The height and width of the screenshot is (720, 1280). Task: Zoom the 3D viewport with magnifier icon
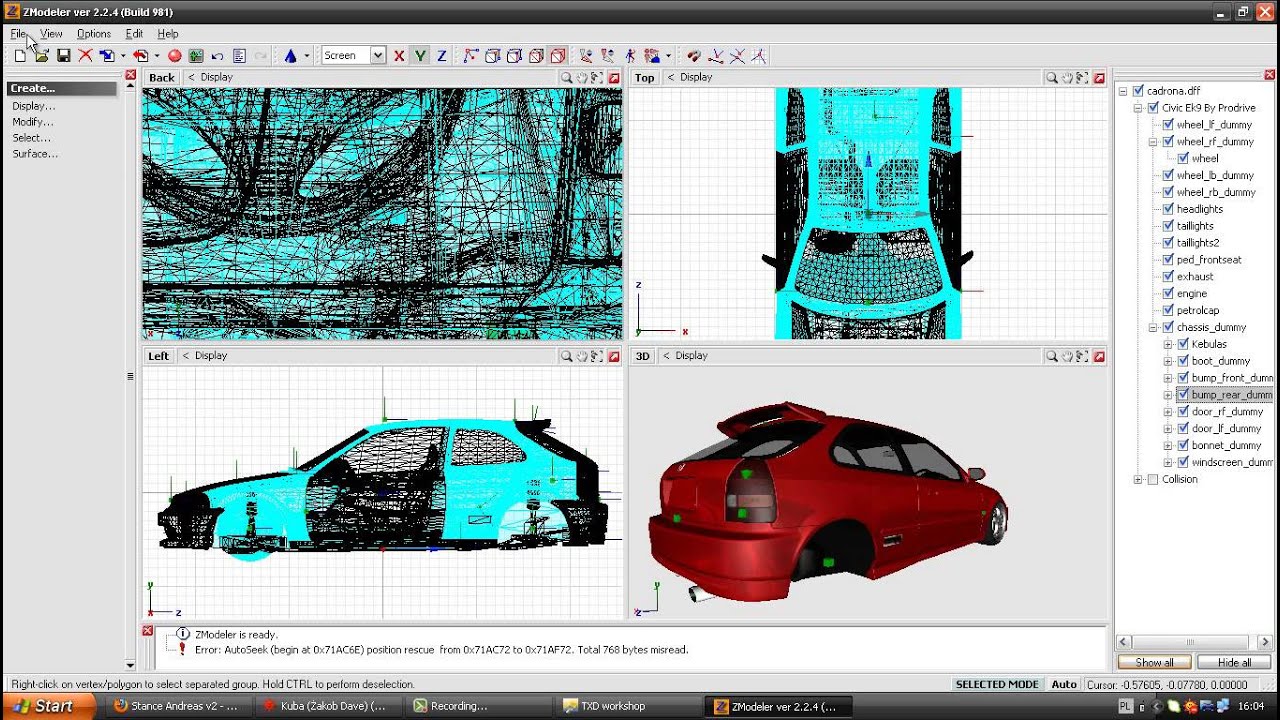click(1051, 355)
